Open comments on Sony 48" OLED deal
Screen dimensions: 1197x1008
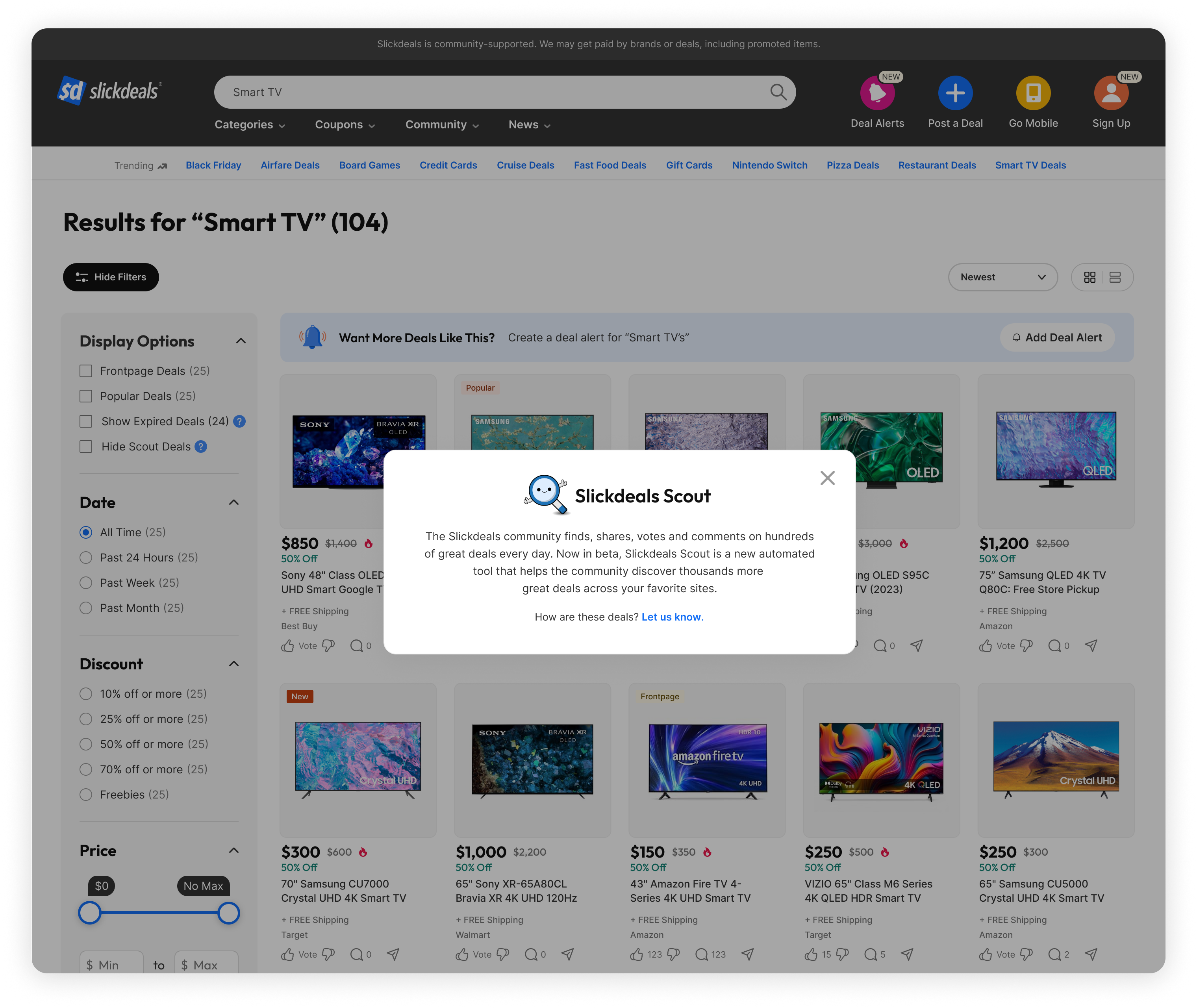point(361,646)
